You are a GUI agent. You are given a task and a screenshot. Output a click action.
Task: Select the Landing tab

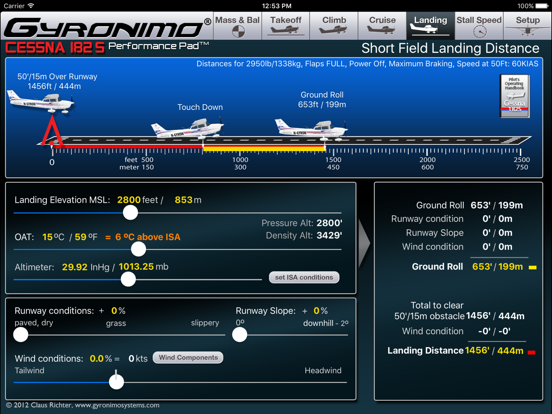pos(430,26)
